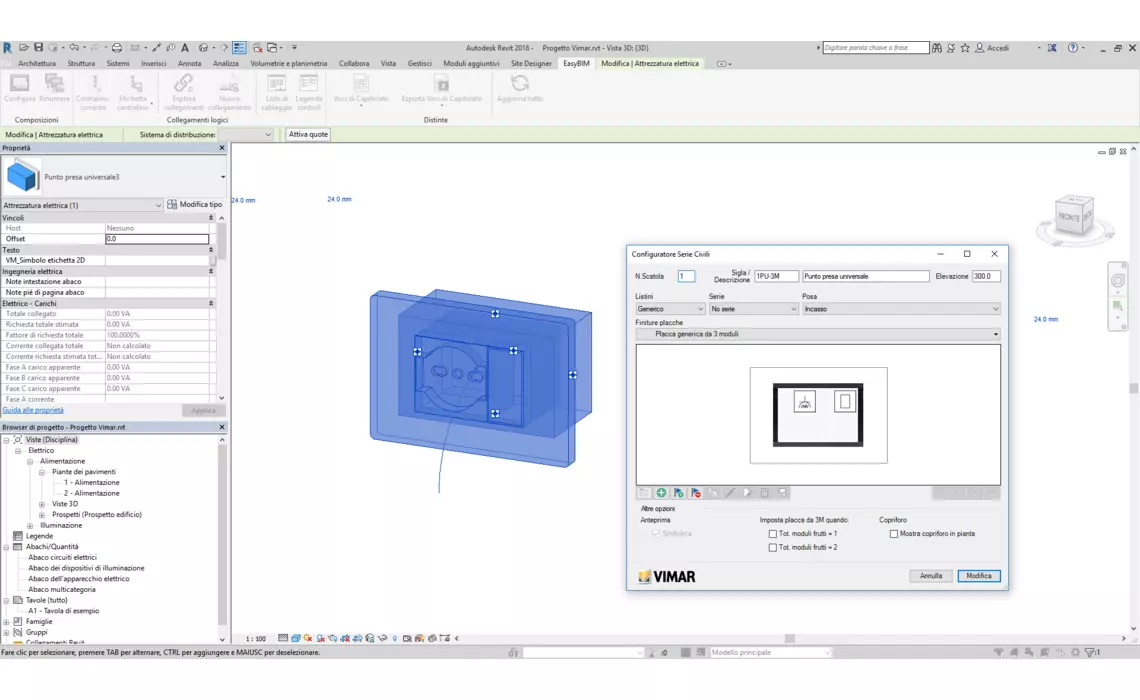Check 'Tot. moduli frutti = 1' option
Screen dimensions: 1140x700
pyautogui.click(x=773, y=534)
